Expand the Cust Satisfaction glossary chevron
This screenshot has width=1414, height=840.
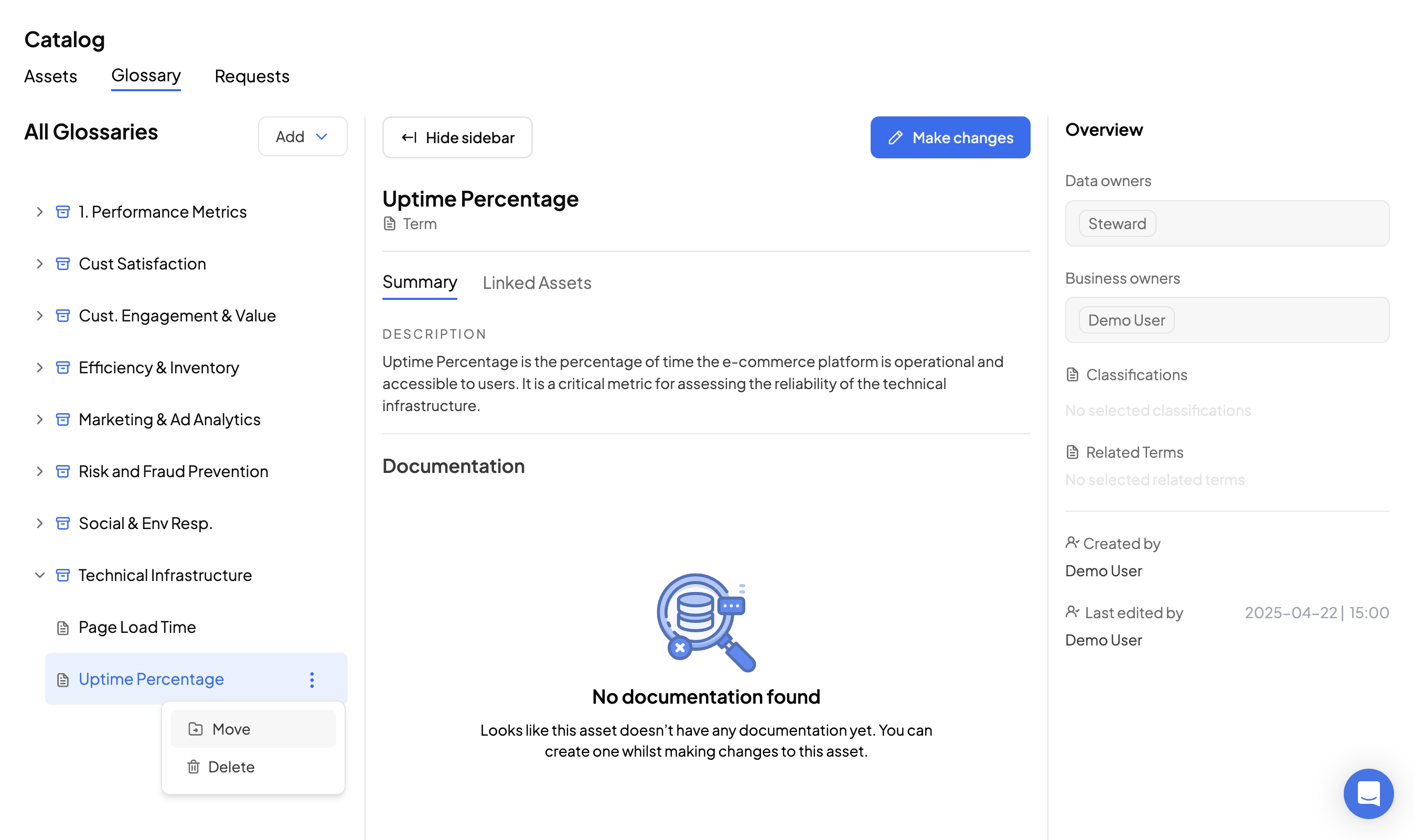click(40, 264)
